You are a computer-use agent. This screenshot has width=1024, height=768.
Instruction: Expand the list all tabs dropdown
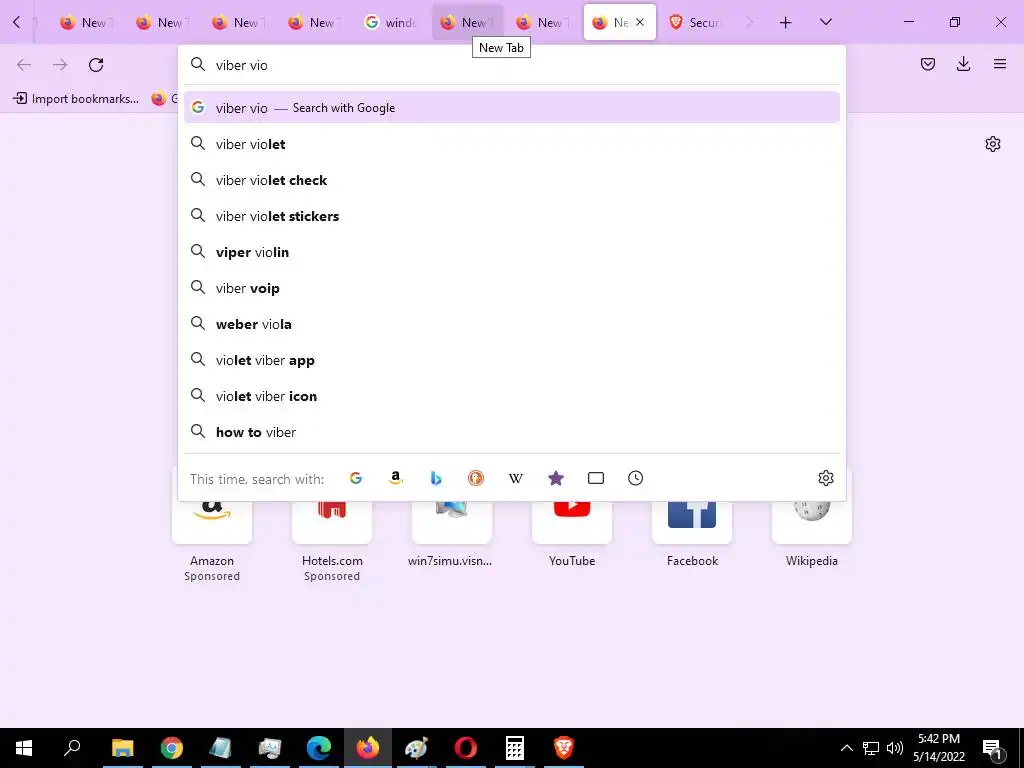click(825, 22)
